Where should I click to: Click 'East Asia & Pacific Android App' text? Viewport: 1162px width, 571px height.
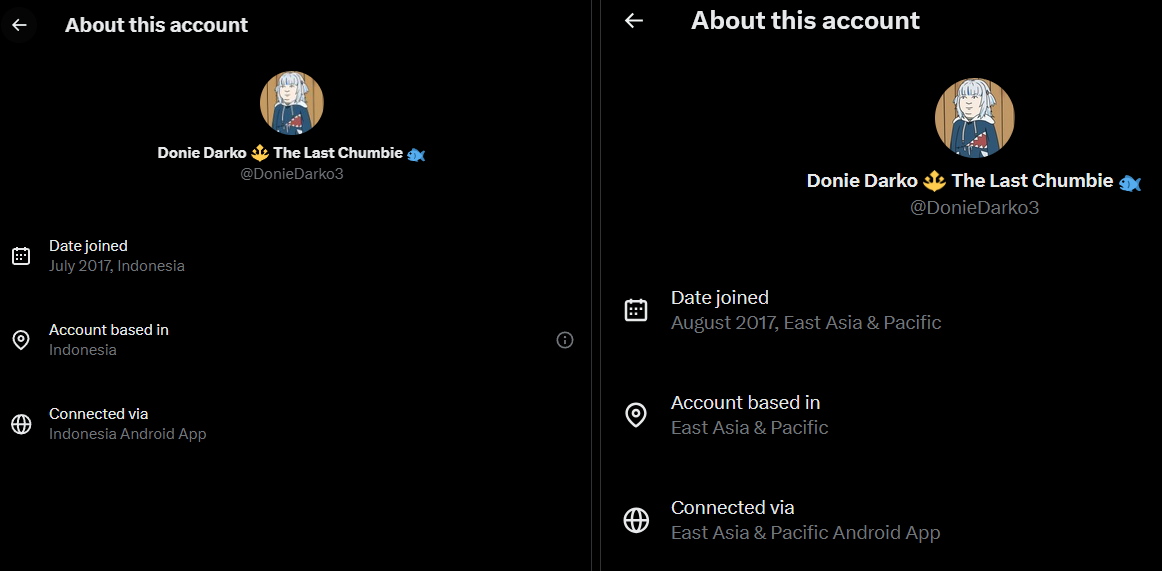(x=806, y=532)
